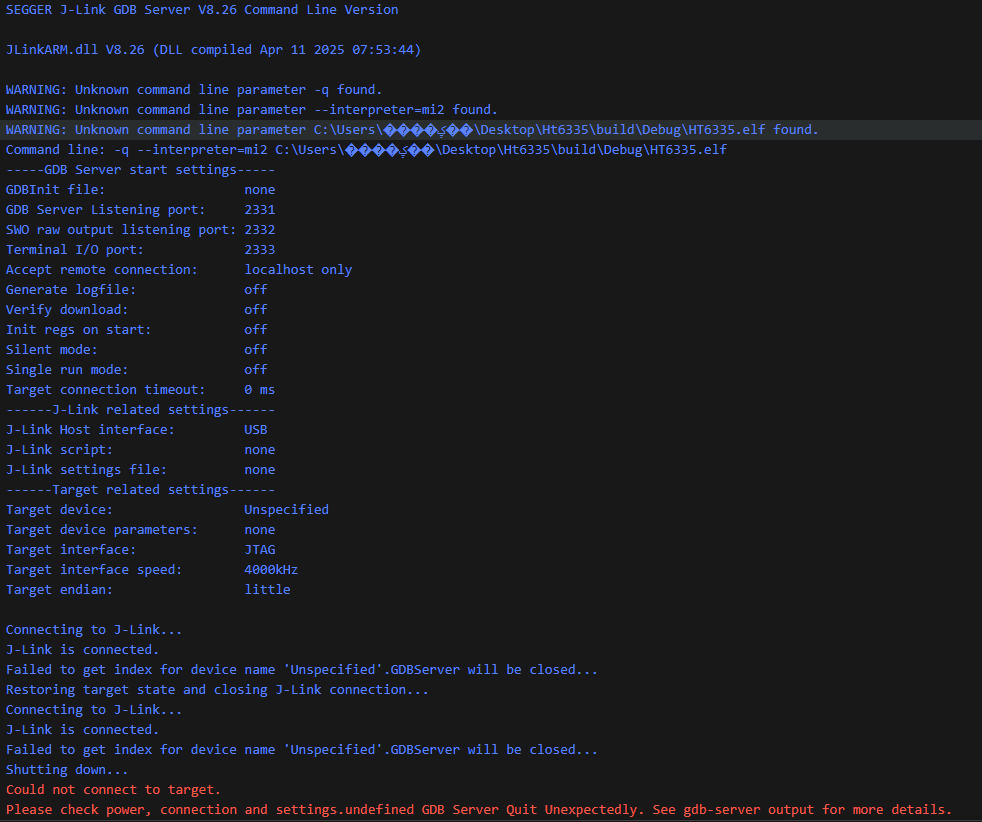Click the Target interface JTAG value
This screenshot has width=982, height=822.
pos(259,550)
